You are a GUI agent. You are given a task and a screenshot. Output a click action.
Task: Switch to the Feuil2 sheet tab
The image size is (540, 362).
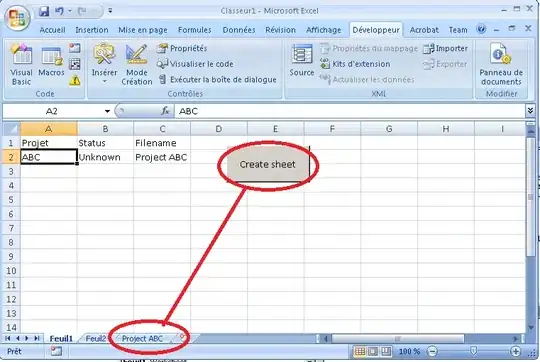tap(95, 339)
